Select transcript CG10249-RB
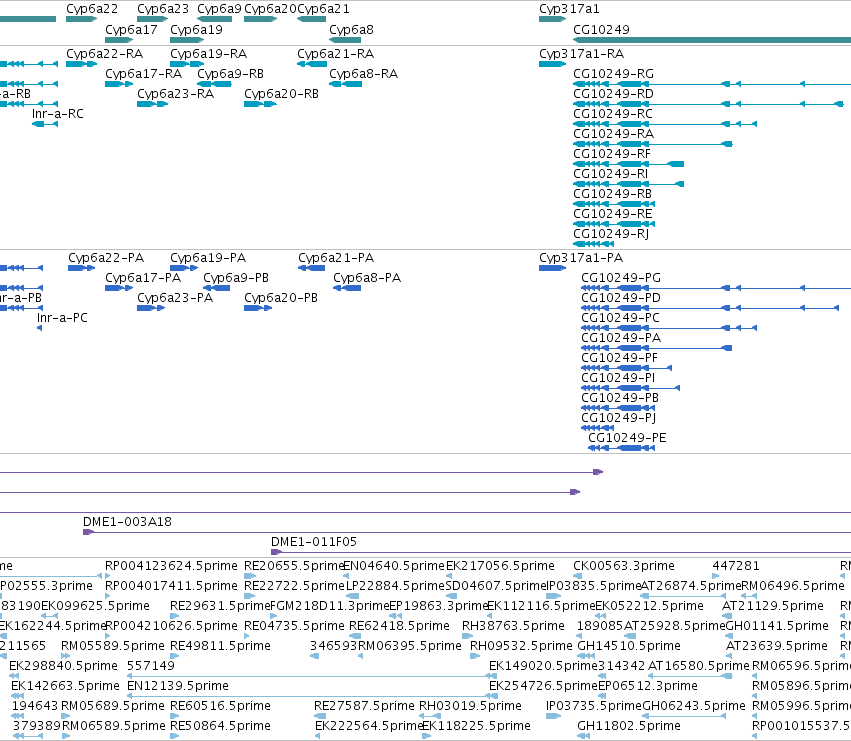Image resolution: width=851 pixels, height=741 pixels. pos(614,204)
